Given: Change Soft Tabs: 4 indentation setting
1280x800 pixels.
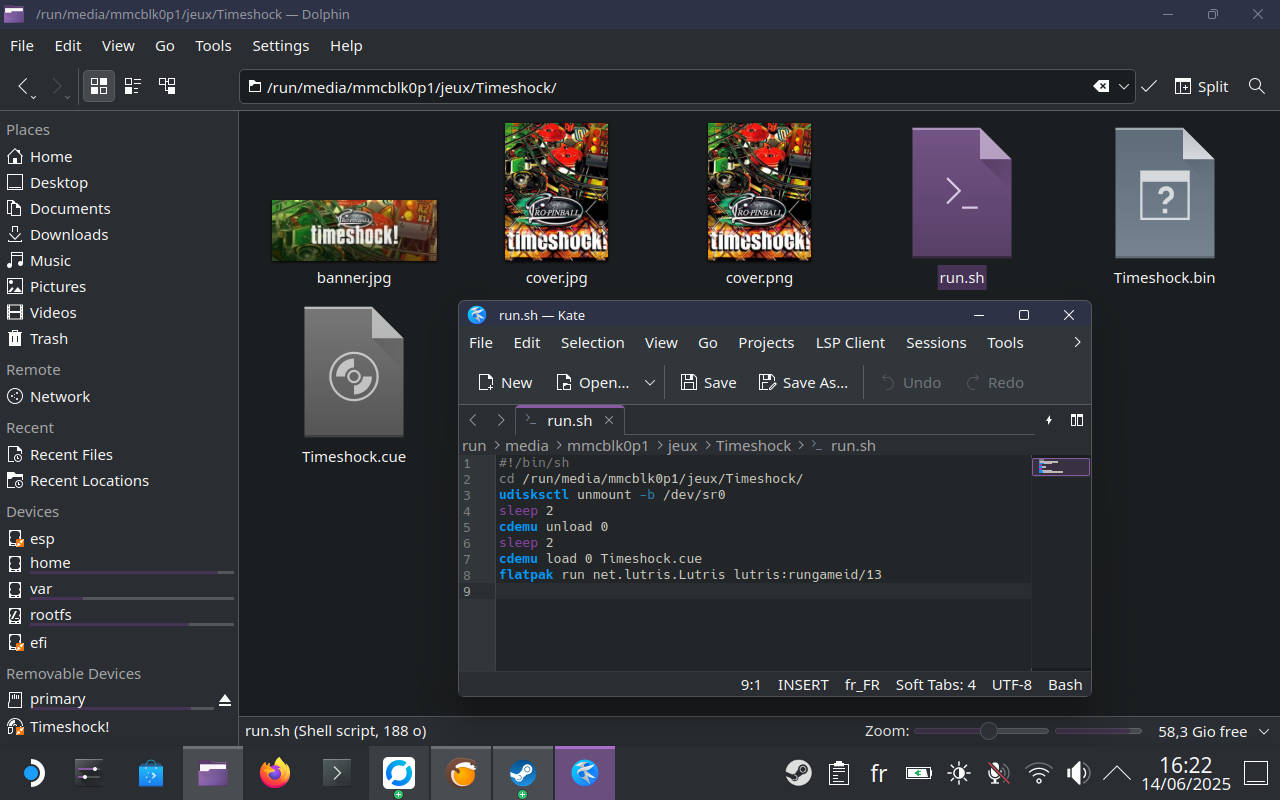Looking at the screenshot, I should pos(935,685).
